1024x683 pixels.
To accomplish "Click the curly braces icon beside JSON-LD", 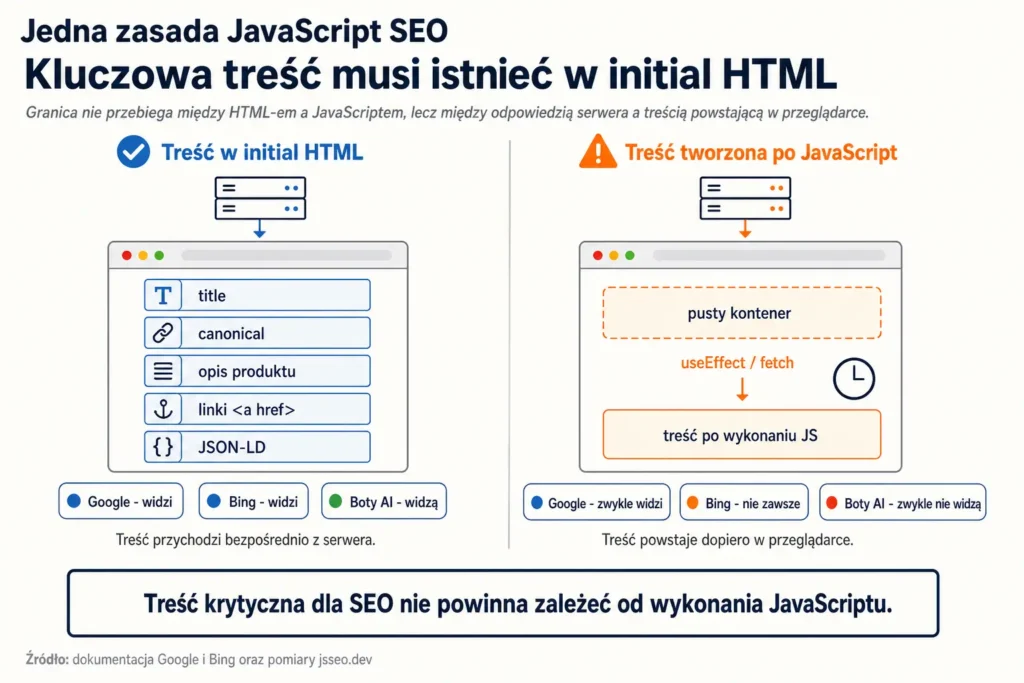I will tap(163, 447).
